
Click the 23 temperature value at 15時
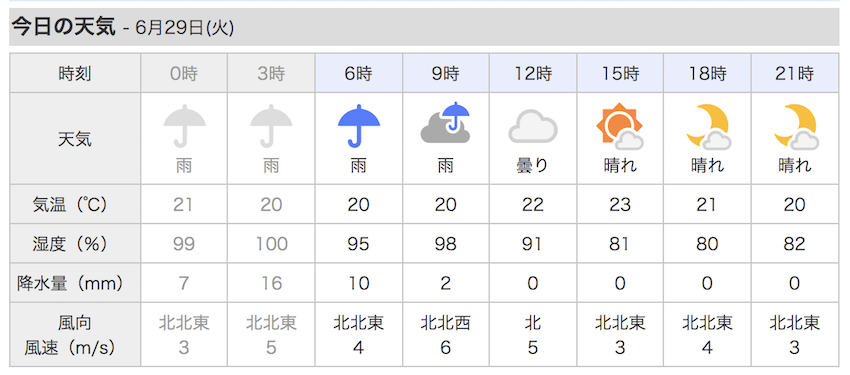pos(620,205)
